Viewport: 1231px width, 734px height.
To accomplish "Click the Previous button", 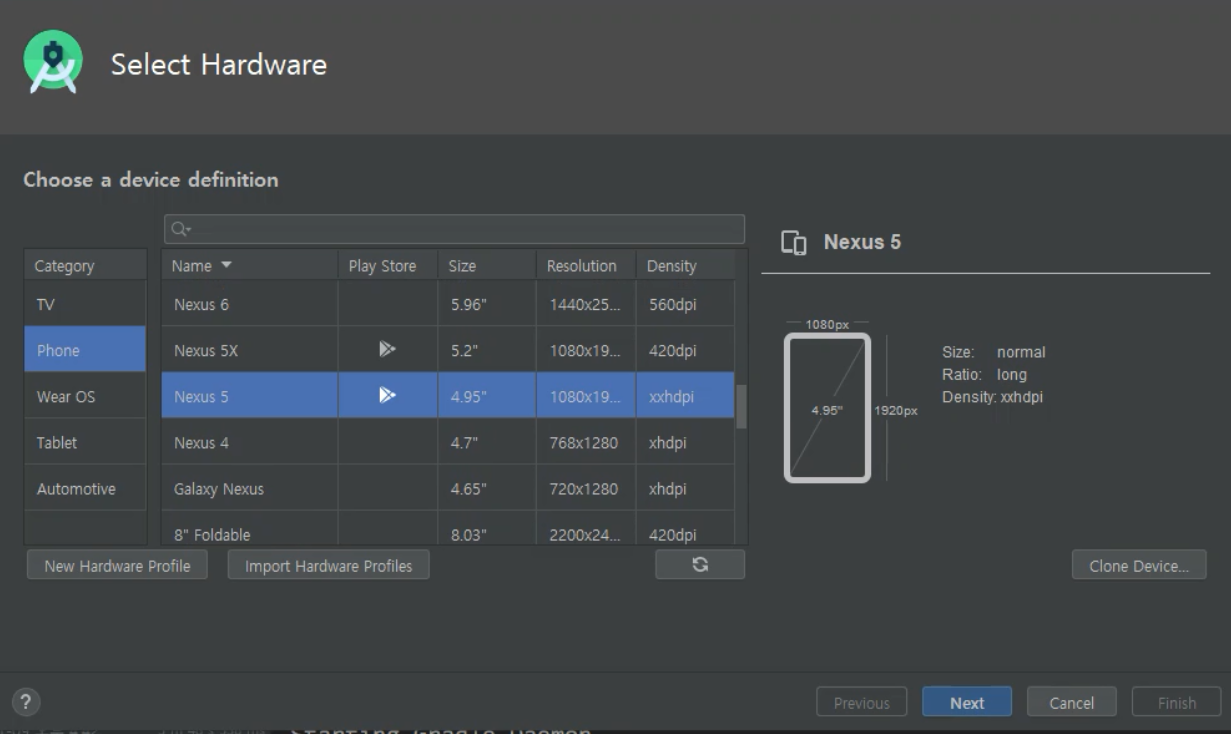I will pyautogui.click(x=861, y=702).
